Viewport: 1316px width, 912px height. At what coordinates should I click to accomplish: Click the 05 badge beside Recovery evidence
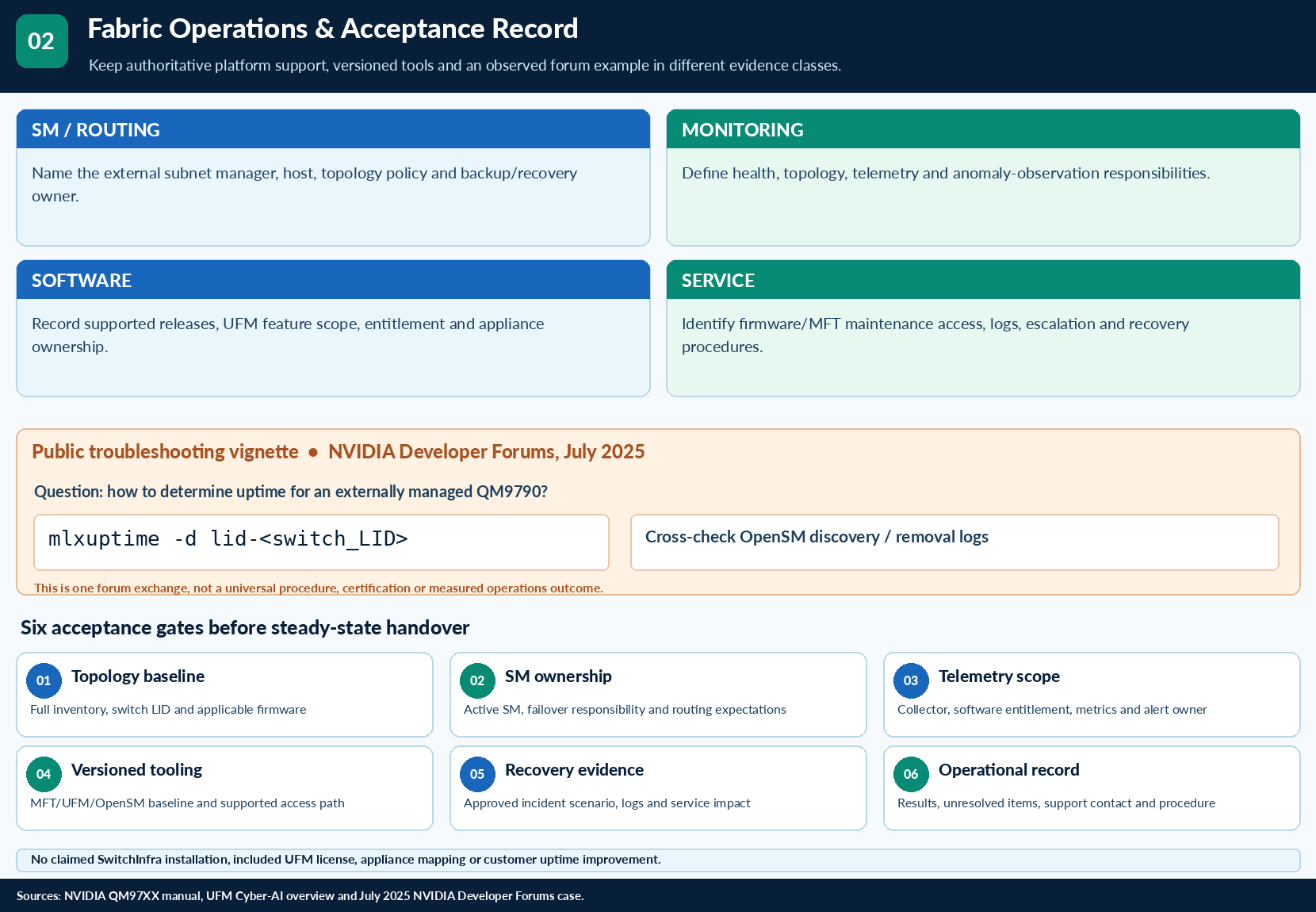pyautogui.click(x=477, y=774)
